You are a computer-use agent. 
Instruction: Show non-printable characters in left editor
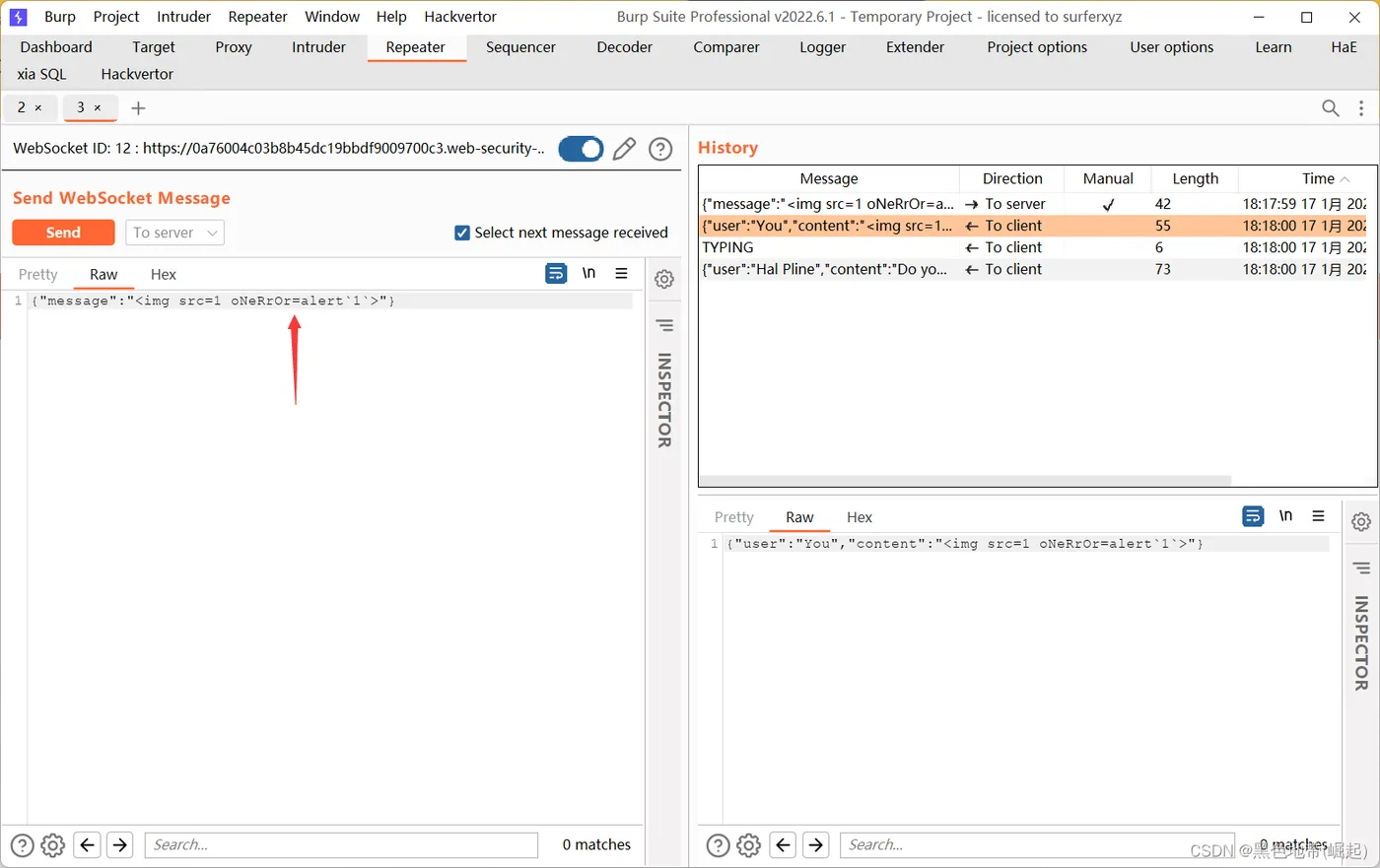point(588,274)
